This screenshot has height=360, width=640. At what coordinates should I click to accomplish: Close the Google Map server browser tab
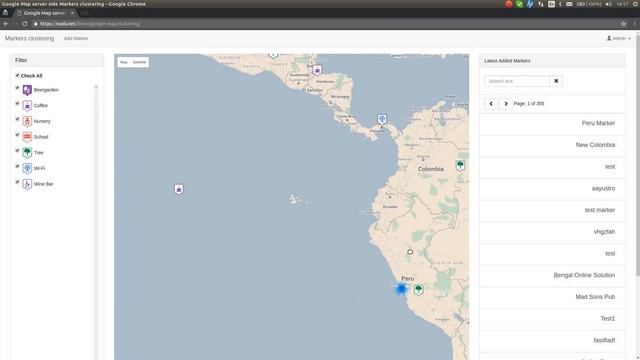(72, 13)
